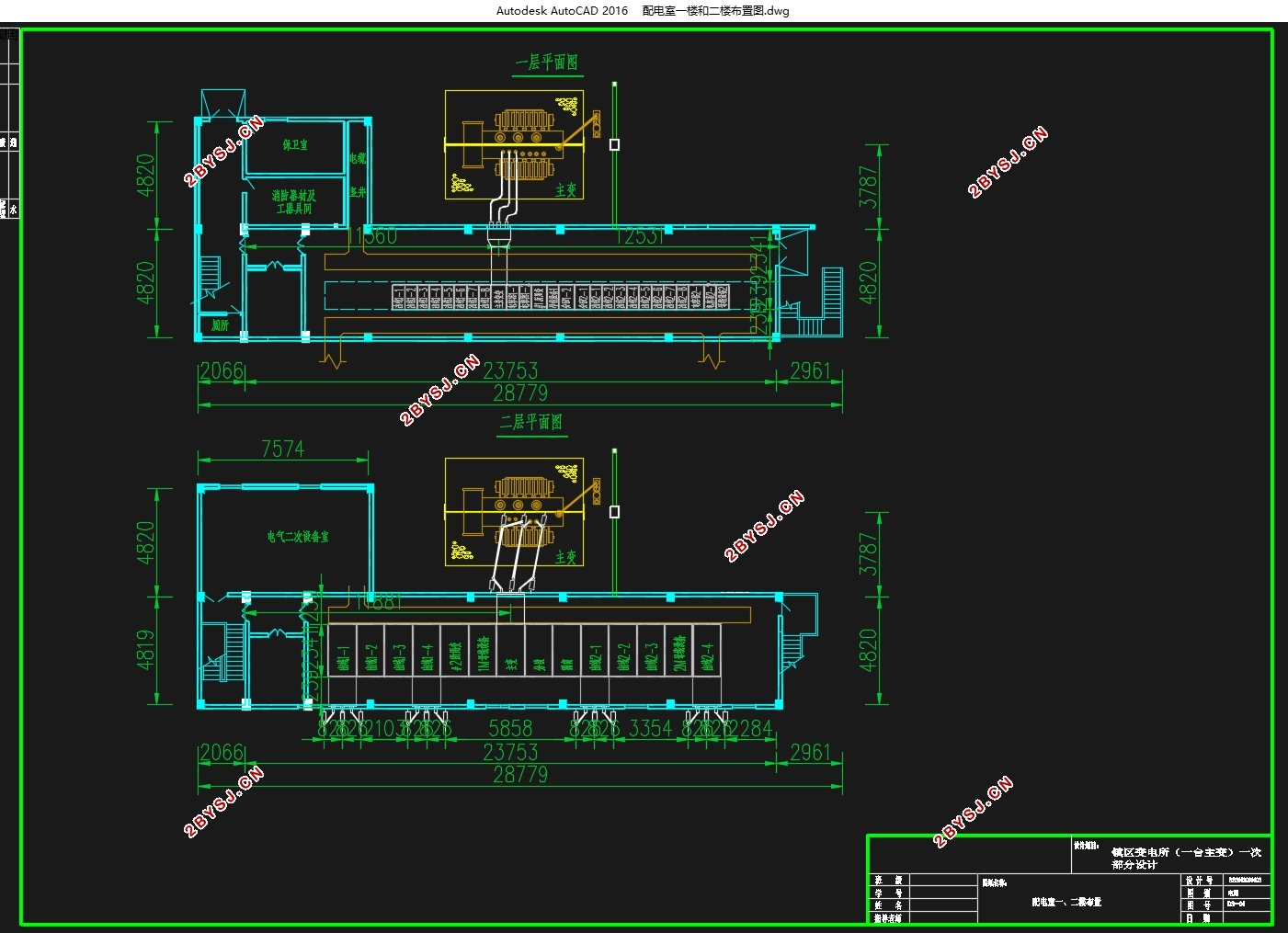Select the 12531 dimension text
Viewport: 1288px width, 933px height.
coord(639,236)
